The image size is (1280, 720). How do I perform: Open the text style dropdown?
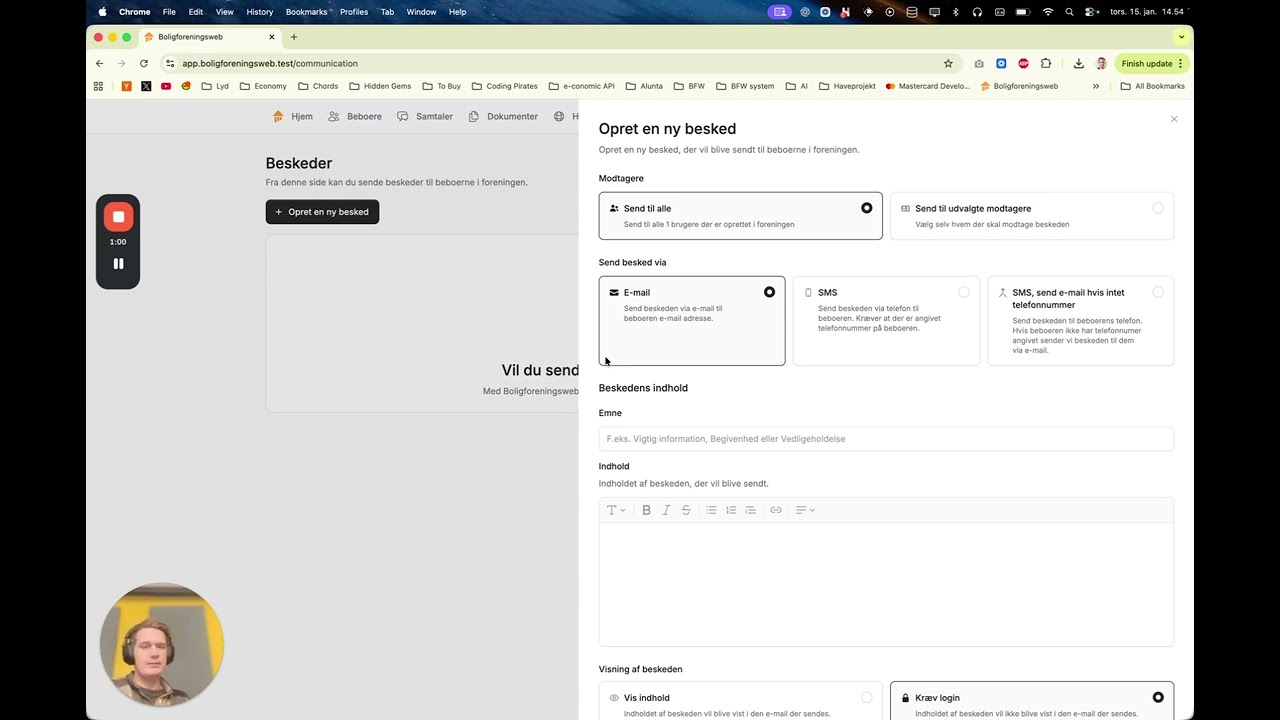click(616, 510)
